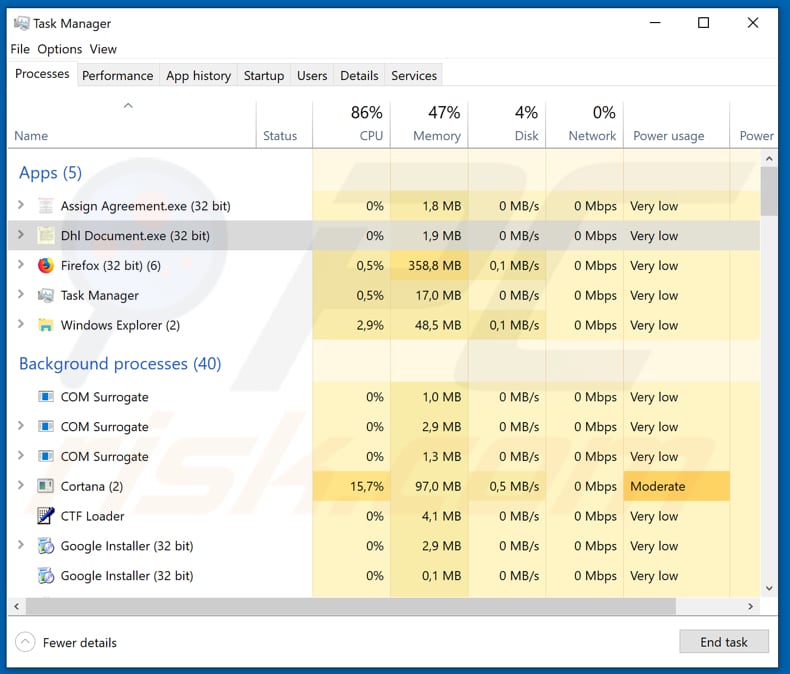The width and height of the screenshot is (790, 674).
Task: Open the View menu
Action: [103, 49]
